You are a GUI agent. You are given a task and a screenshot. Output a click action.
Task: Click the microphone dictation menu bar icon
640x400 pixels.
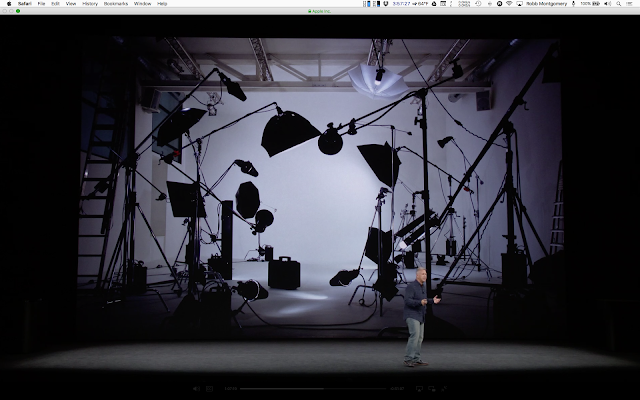(x=573, y=4)
